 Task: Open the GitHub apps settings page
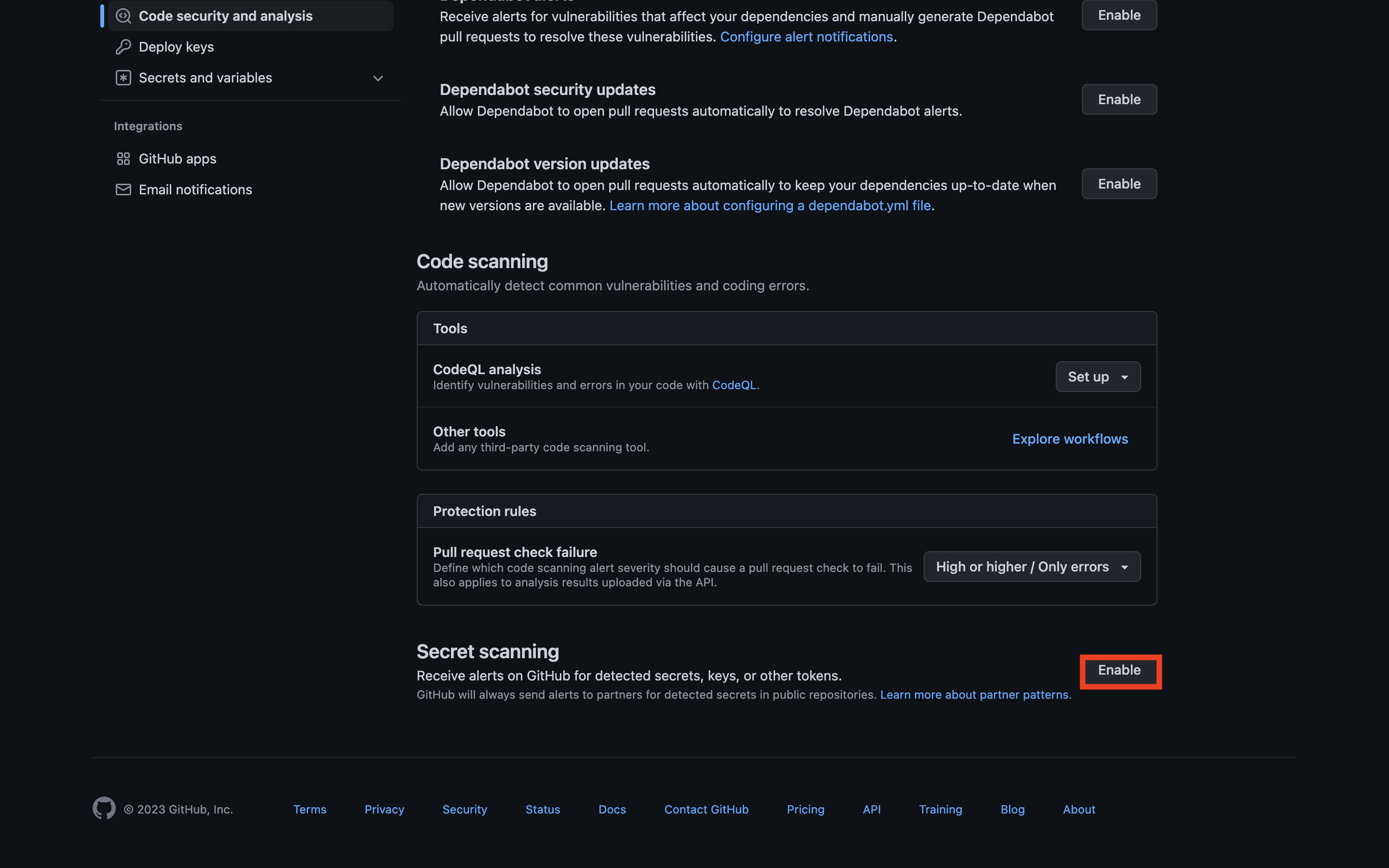click(x=177, y=159)
